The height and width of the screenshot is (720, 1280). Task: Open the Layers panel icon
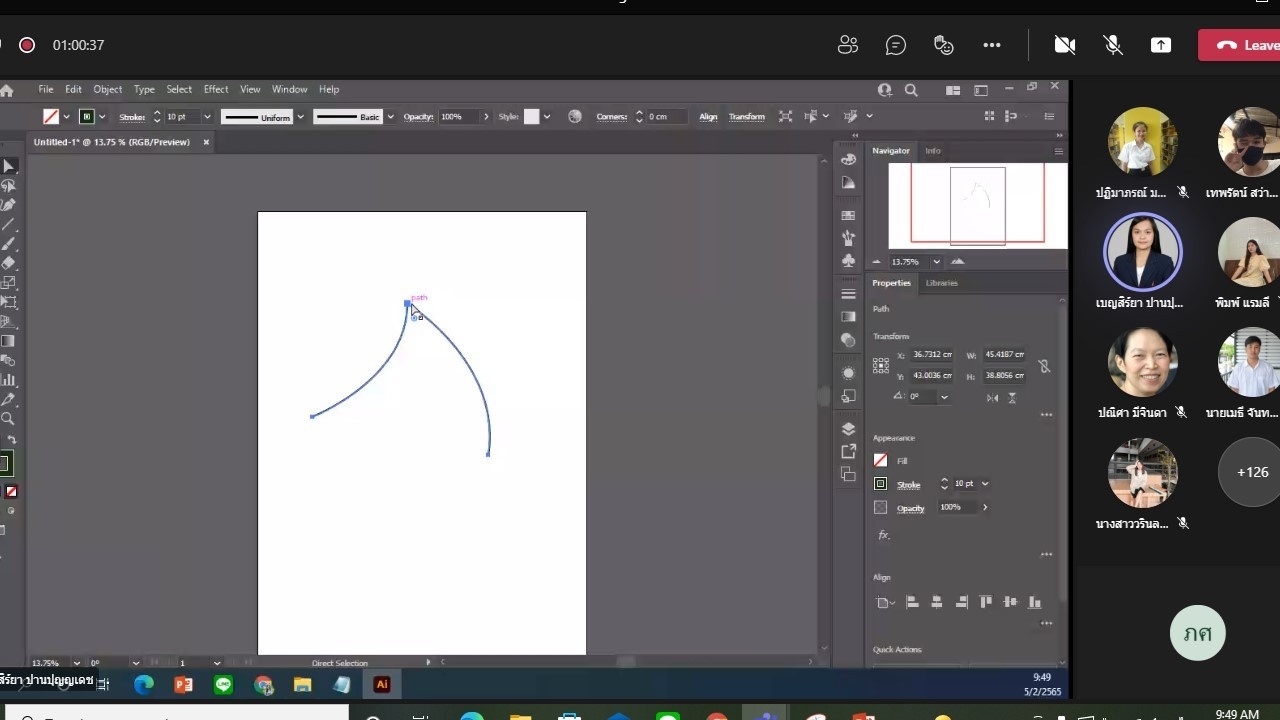click(848, 429)
